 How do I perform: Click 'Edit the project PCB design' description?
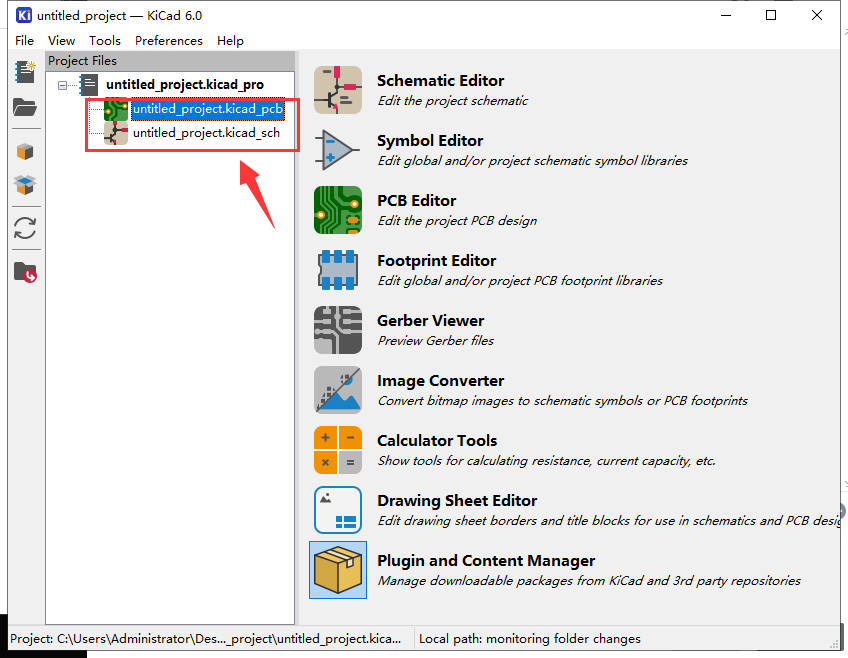(457, 221)
